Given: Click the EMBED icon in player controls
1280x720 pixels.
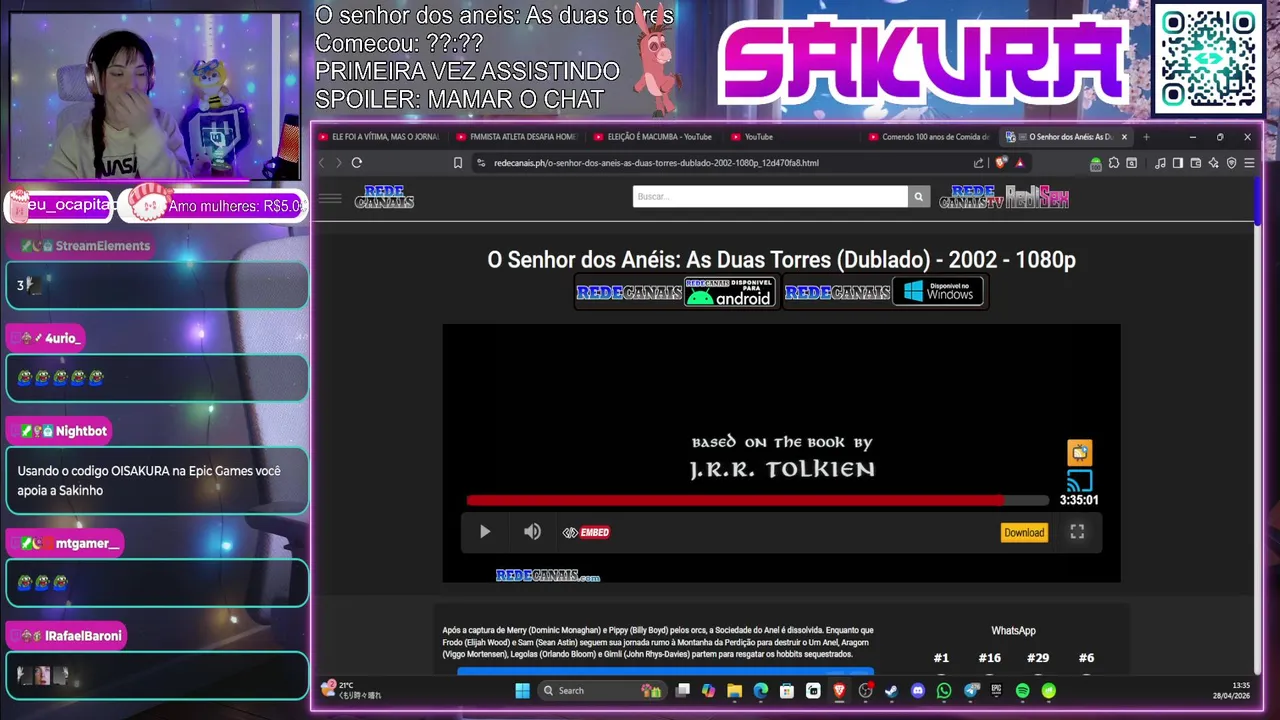Looking at the screenshot, I should (x=586, y=532).
